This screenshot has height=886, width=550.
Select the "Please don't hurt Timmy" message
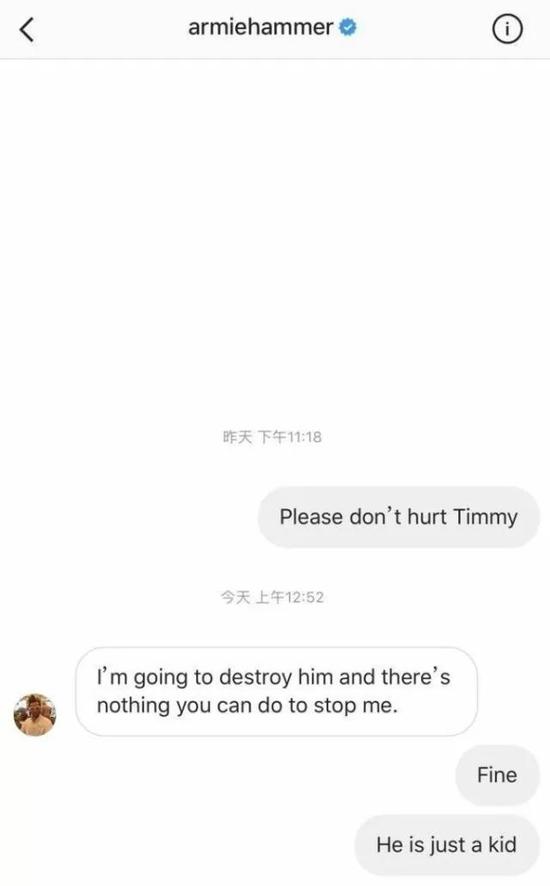coord(399,517)
